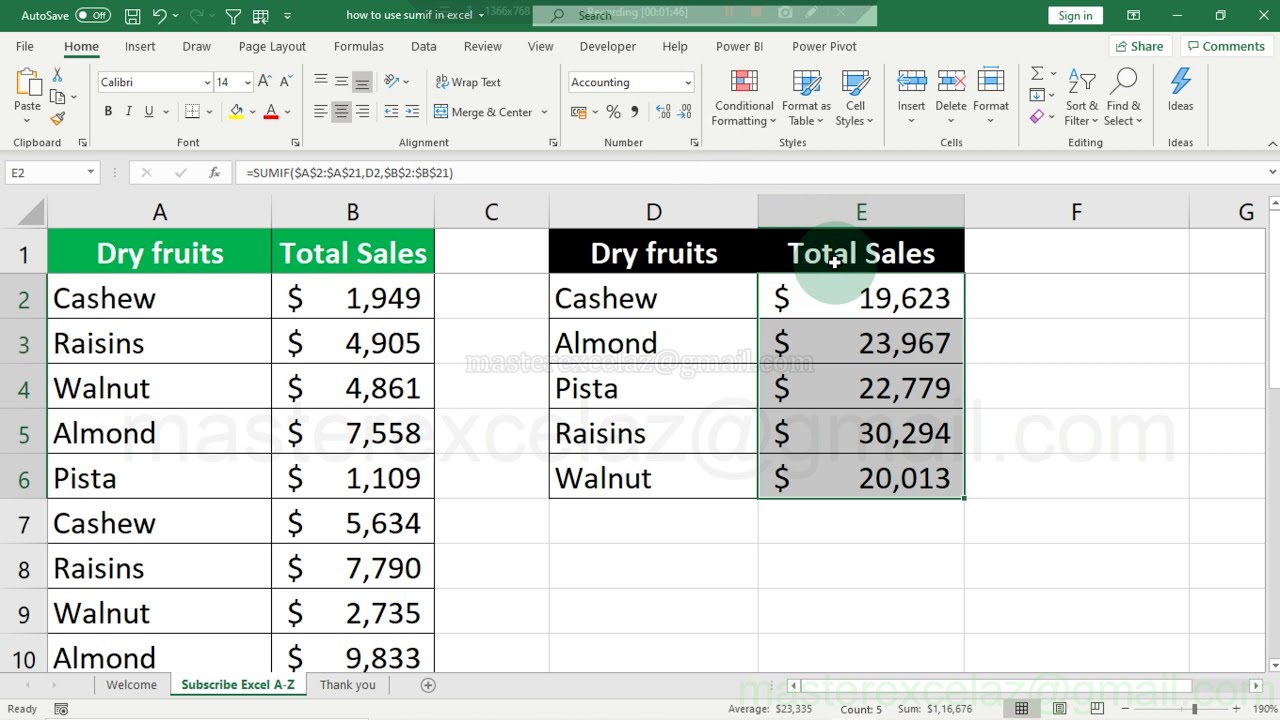Click the Decrease Indent icon
This screenshot has height=720, width=1280.
coord(391,112)
